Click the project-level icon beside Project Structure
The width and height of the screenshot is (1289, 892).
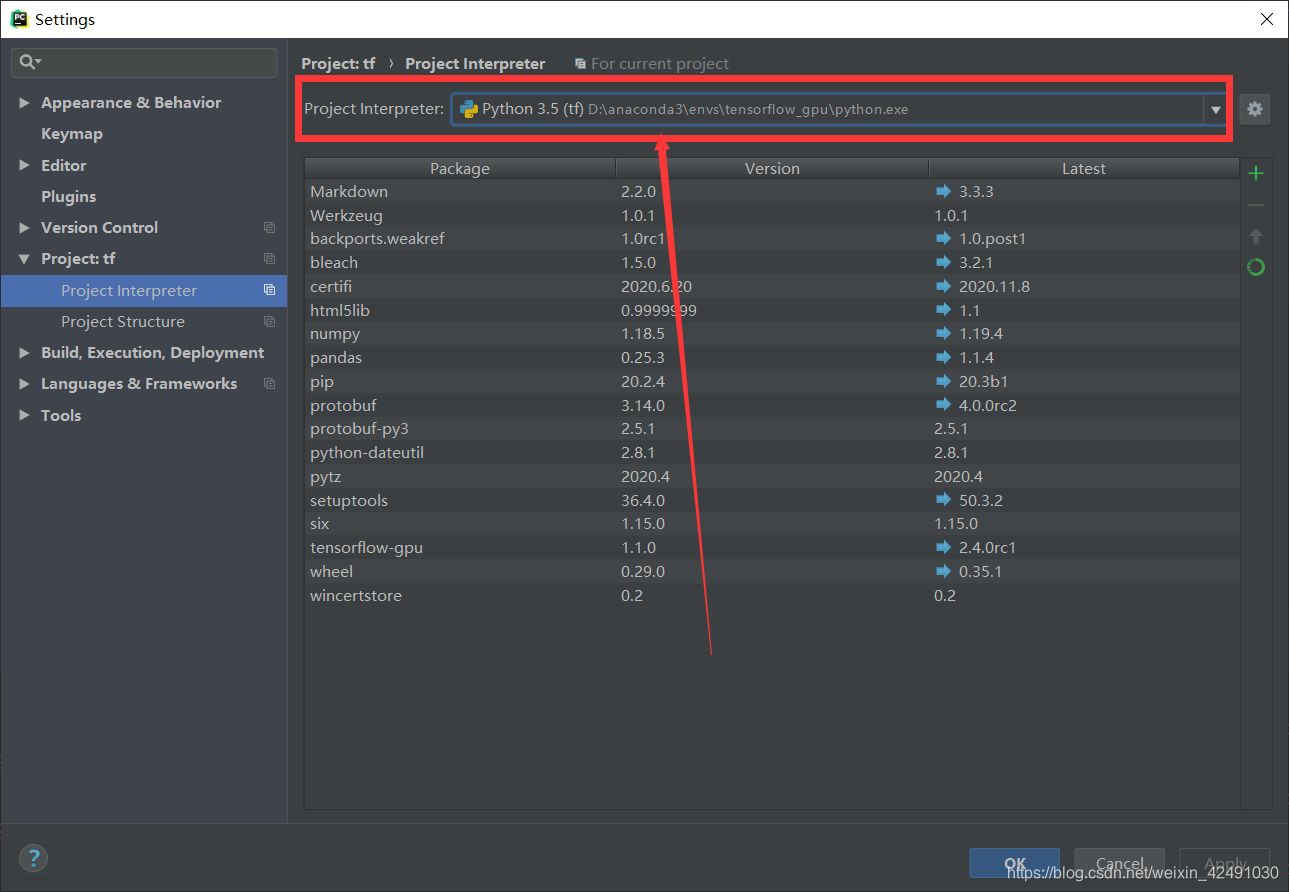[x=269, y=322]
